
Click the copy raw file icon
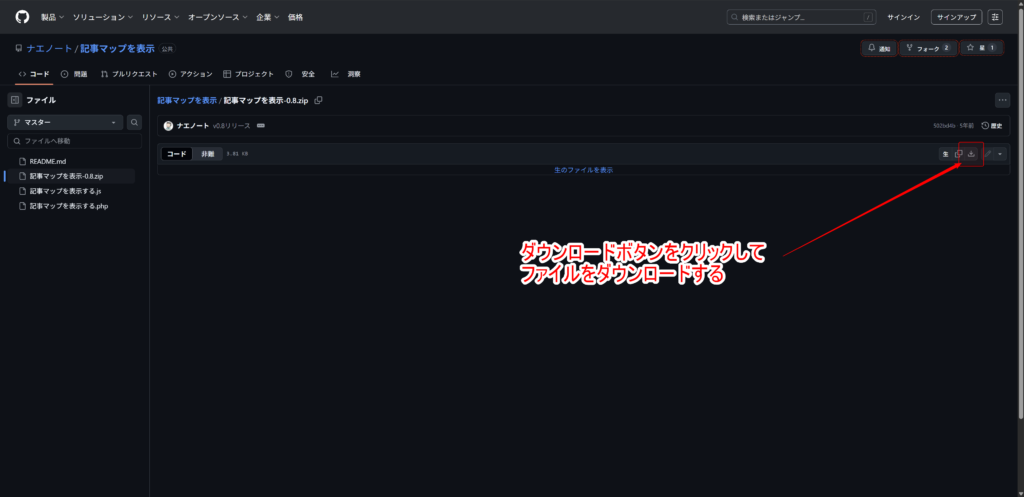(958, 154)
